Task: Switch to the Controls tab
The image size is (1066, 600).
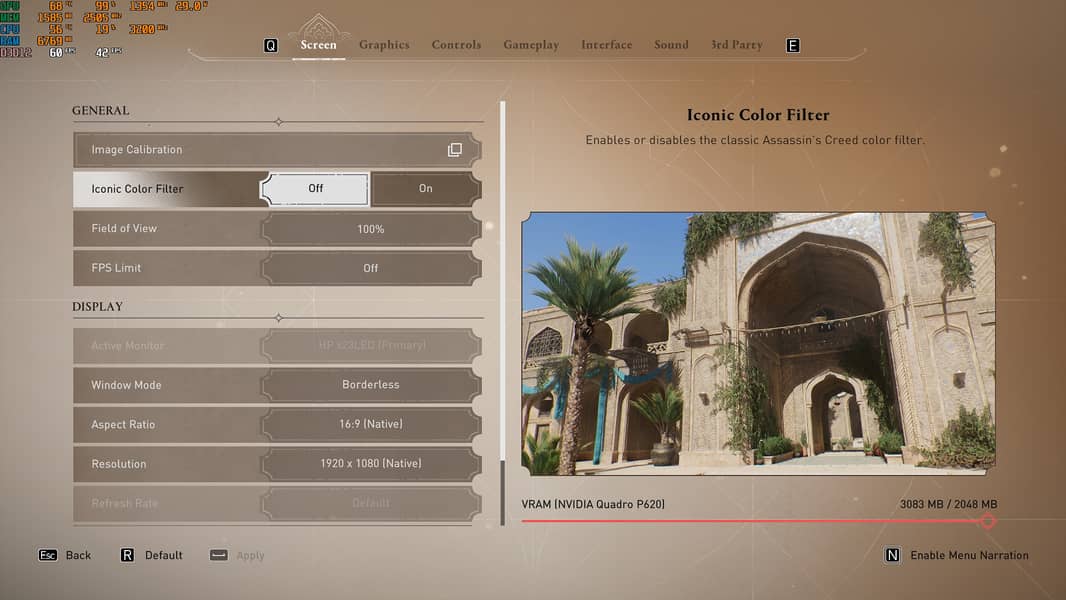Action: (456, 45)
